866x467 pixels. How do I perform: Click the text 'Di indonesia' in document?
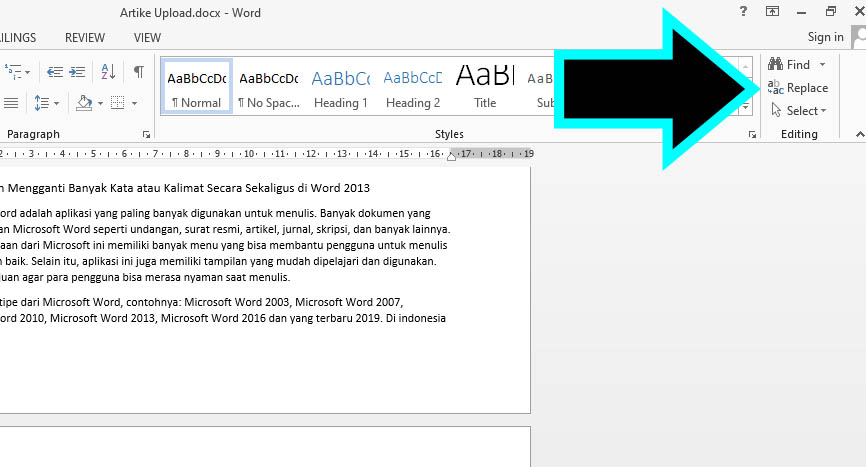point(416,318)
